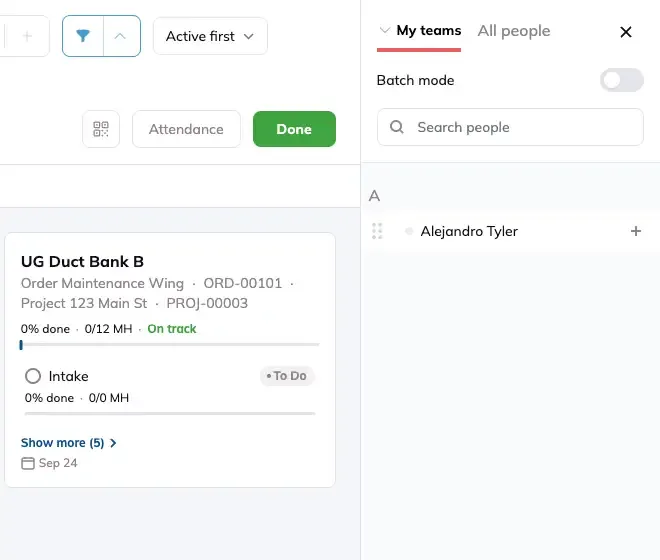Grab the drag handle beside Alejandro Tyler
The width and height of the screenshot is (660, 560).
pyautogui.click(x=377, y=231)
